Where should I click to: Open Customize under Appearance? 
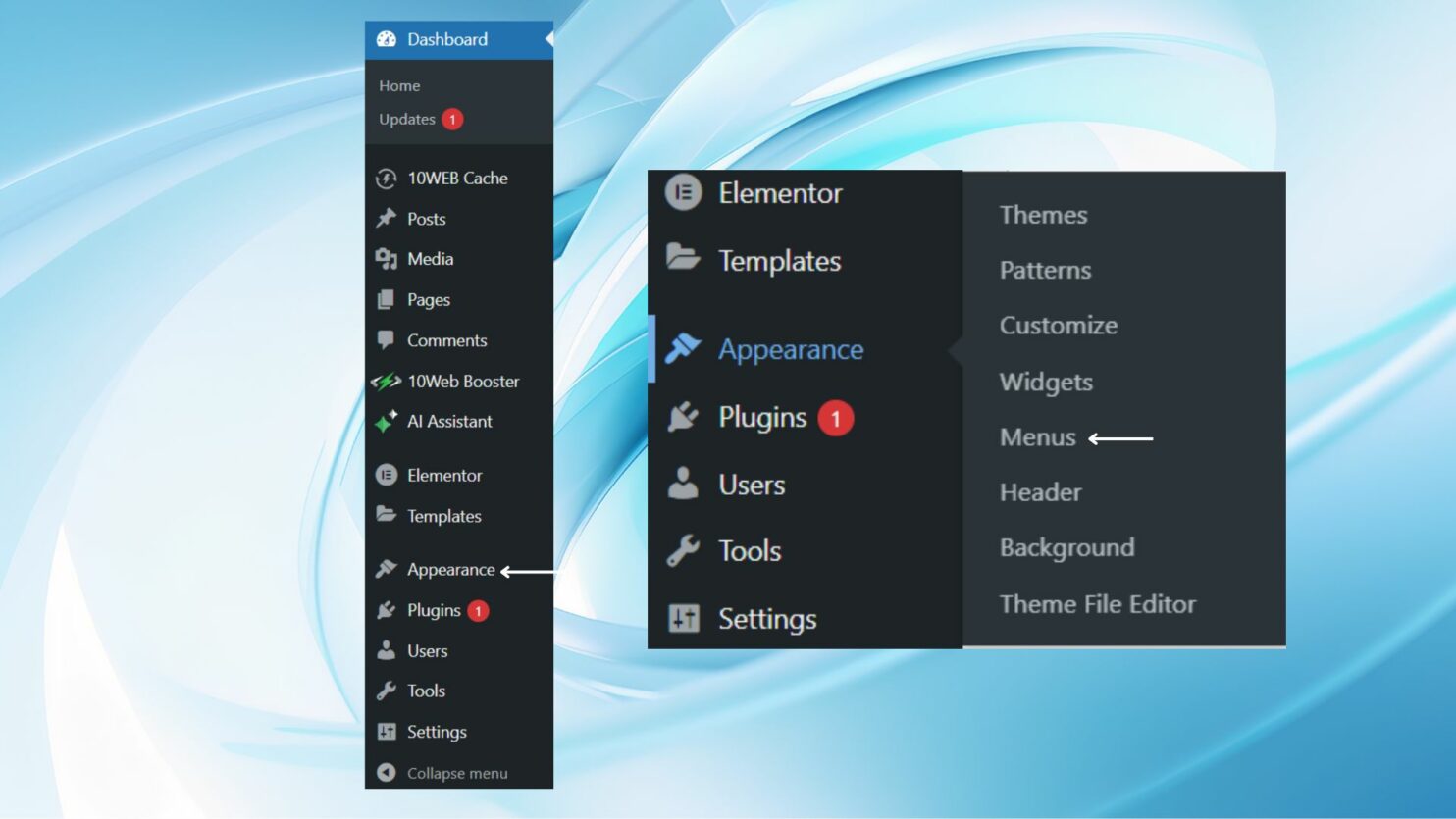pos(1058,325)
